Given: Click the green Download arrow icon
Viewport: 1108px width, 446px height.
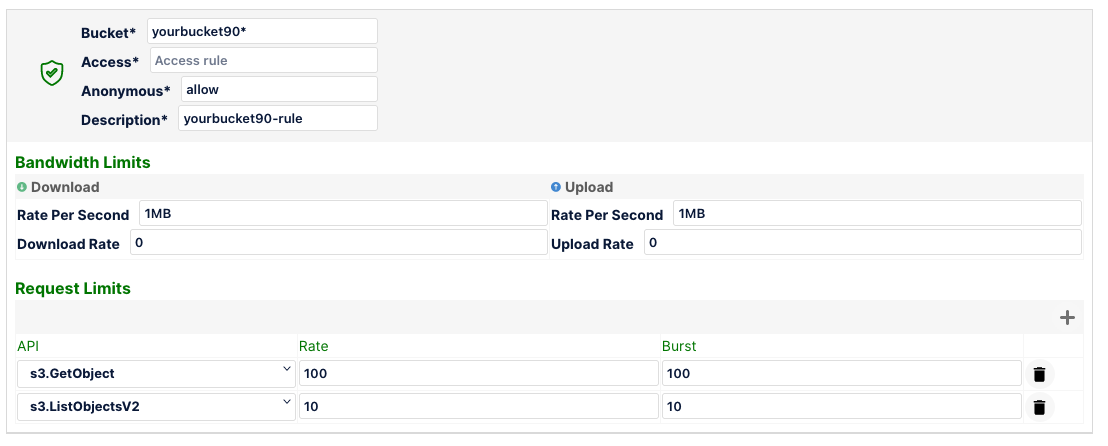Looking at the screenshot, I should pos(22,187).
